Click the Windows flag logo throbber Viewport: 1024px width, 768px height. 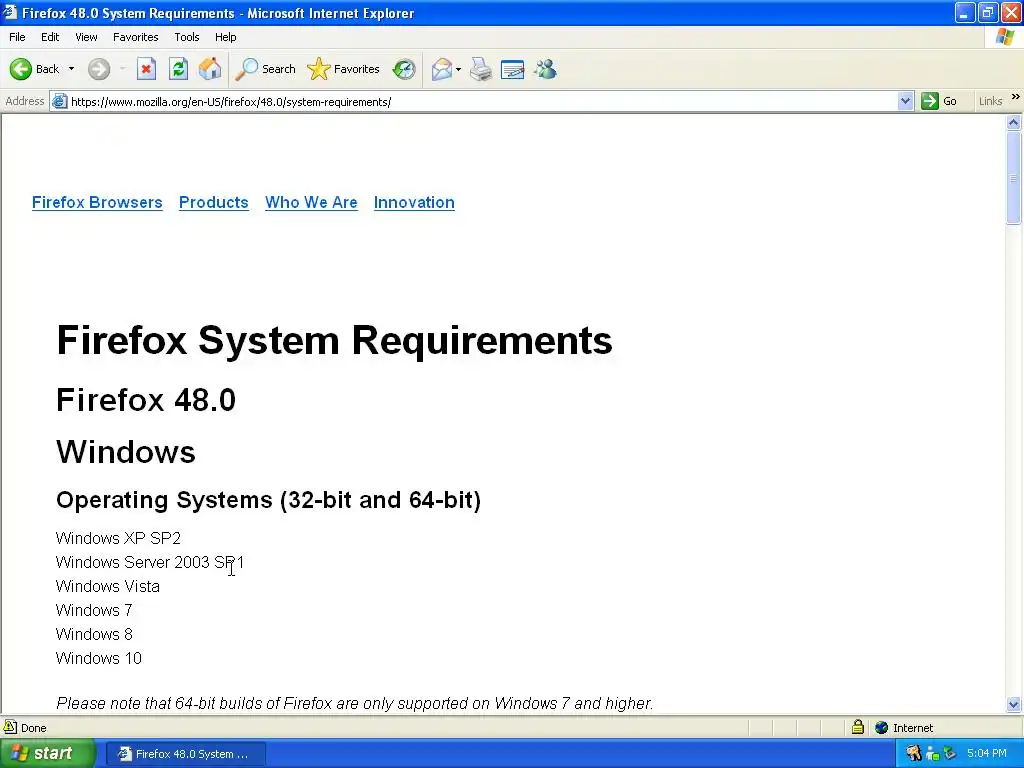pyautogui.click(x=1005, y=37)
